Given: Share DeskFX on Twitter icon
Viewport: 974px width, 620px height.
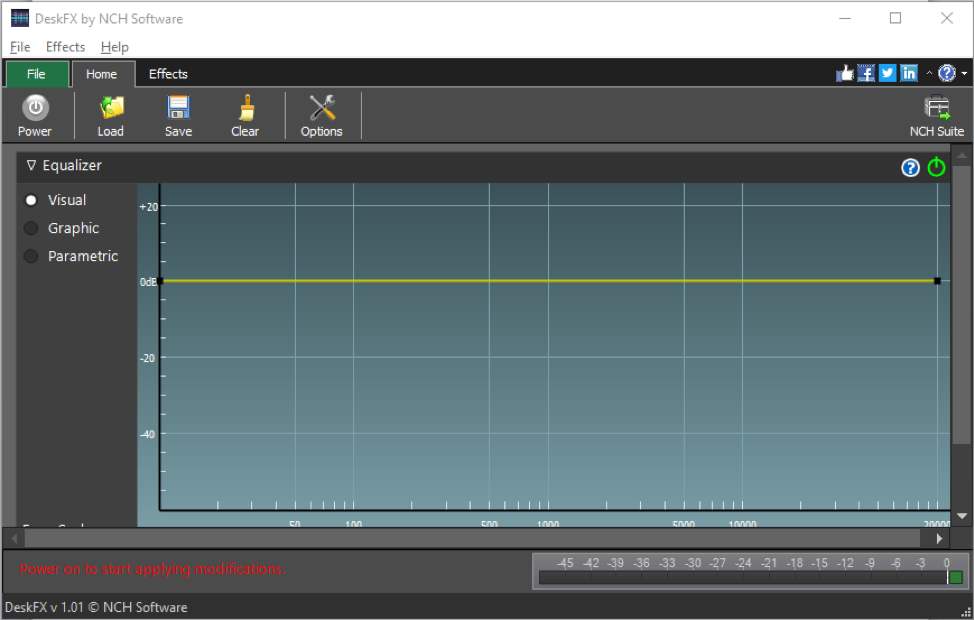Looking at the screenshot, I should tap(887, 72).
